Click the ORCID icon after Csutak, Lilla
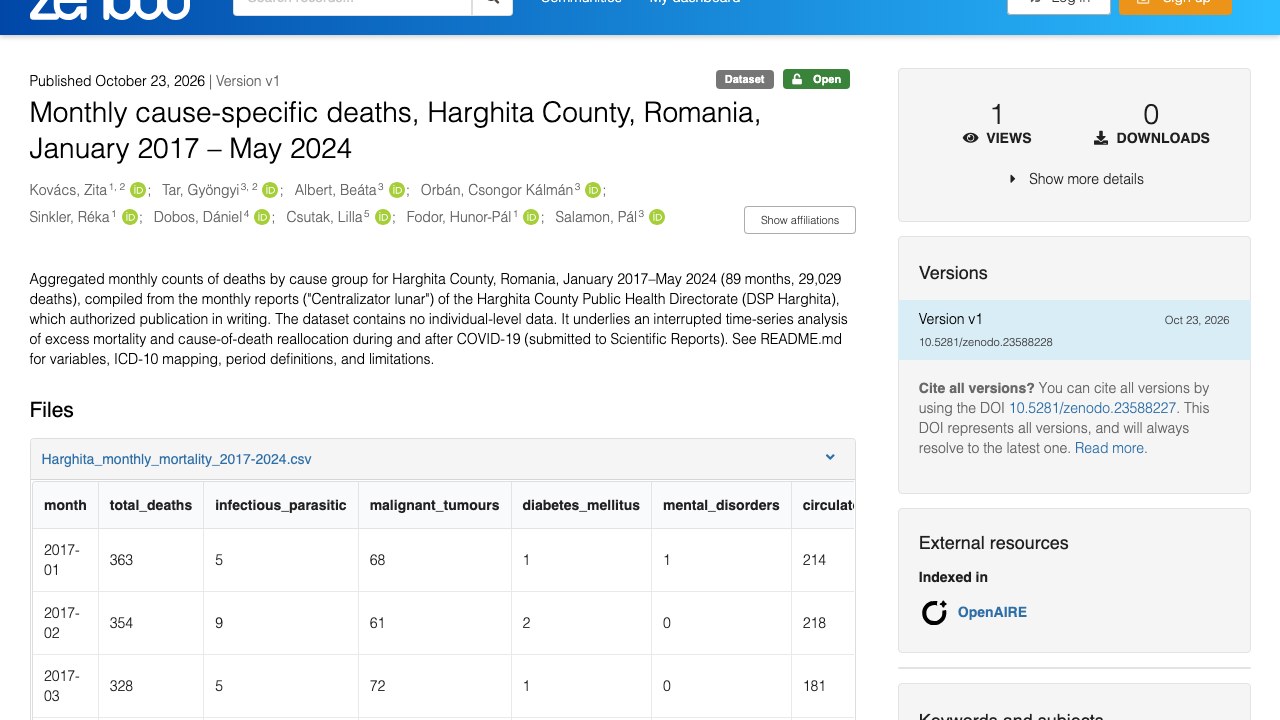1280x720 pixels. 382,217
